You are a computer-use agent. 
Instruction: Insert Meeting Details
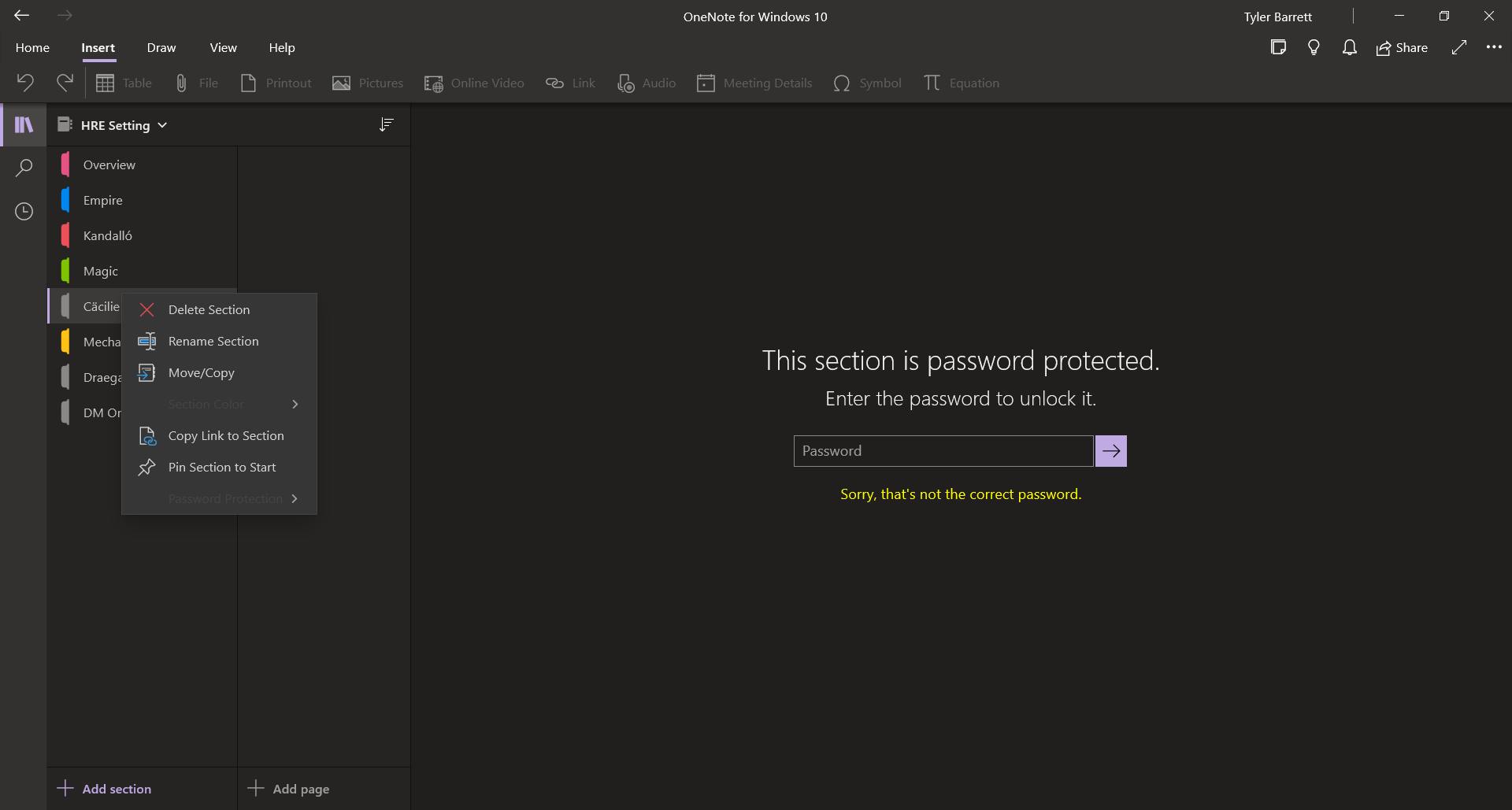[x=754, y=83]
